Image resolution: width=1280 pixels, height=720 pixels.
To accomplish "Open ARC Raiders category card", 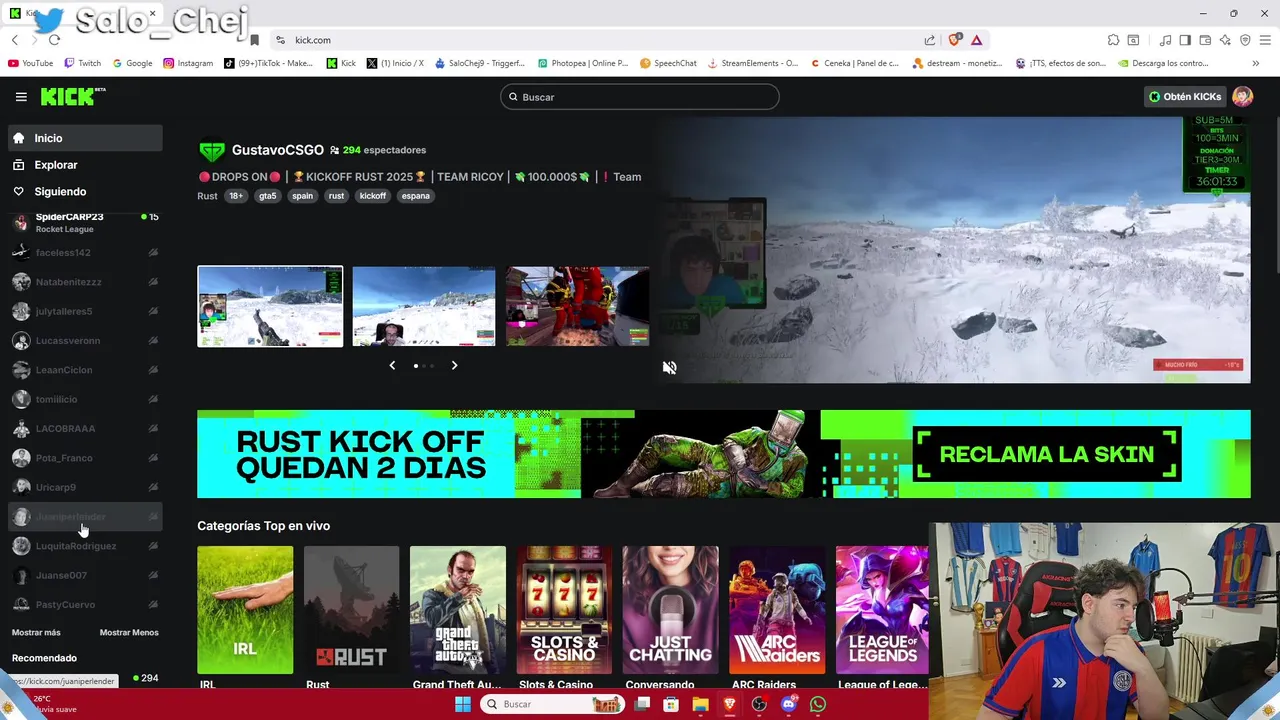I will 777,610.
